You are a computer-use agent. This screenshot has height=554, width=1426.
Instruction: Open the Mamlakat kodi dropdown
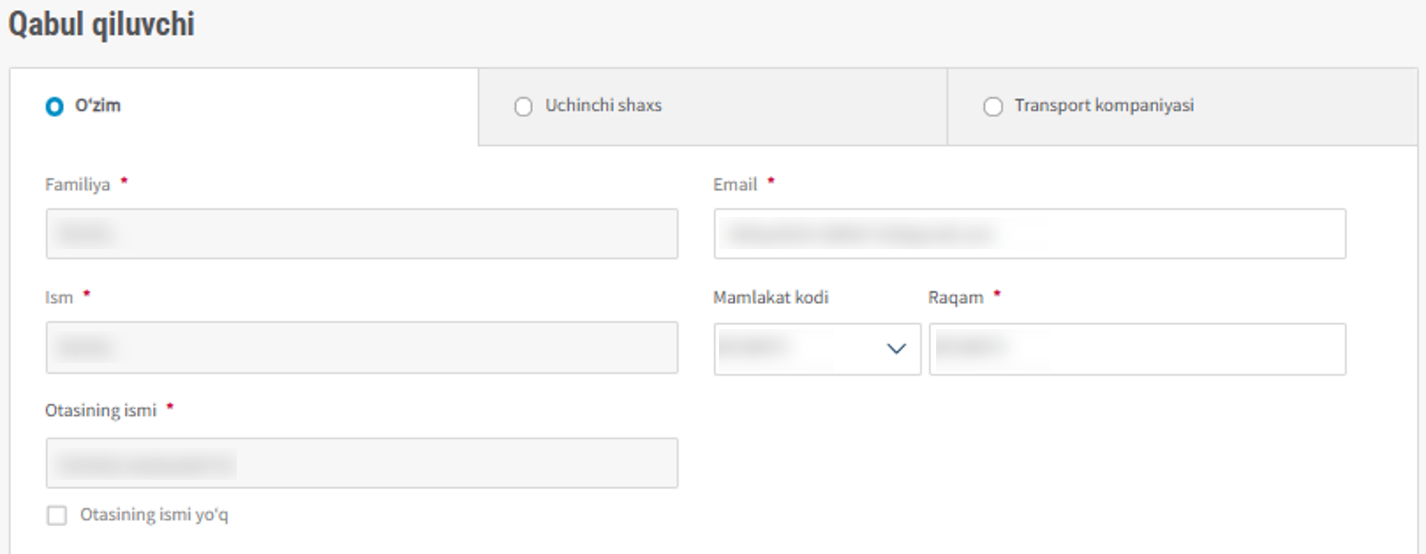pyautogui.click(x=817, y=349)
